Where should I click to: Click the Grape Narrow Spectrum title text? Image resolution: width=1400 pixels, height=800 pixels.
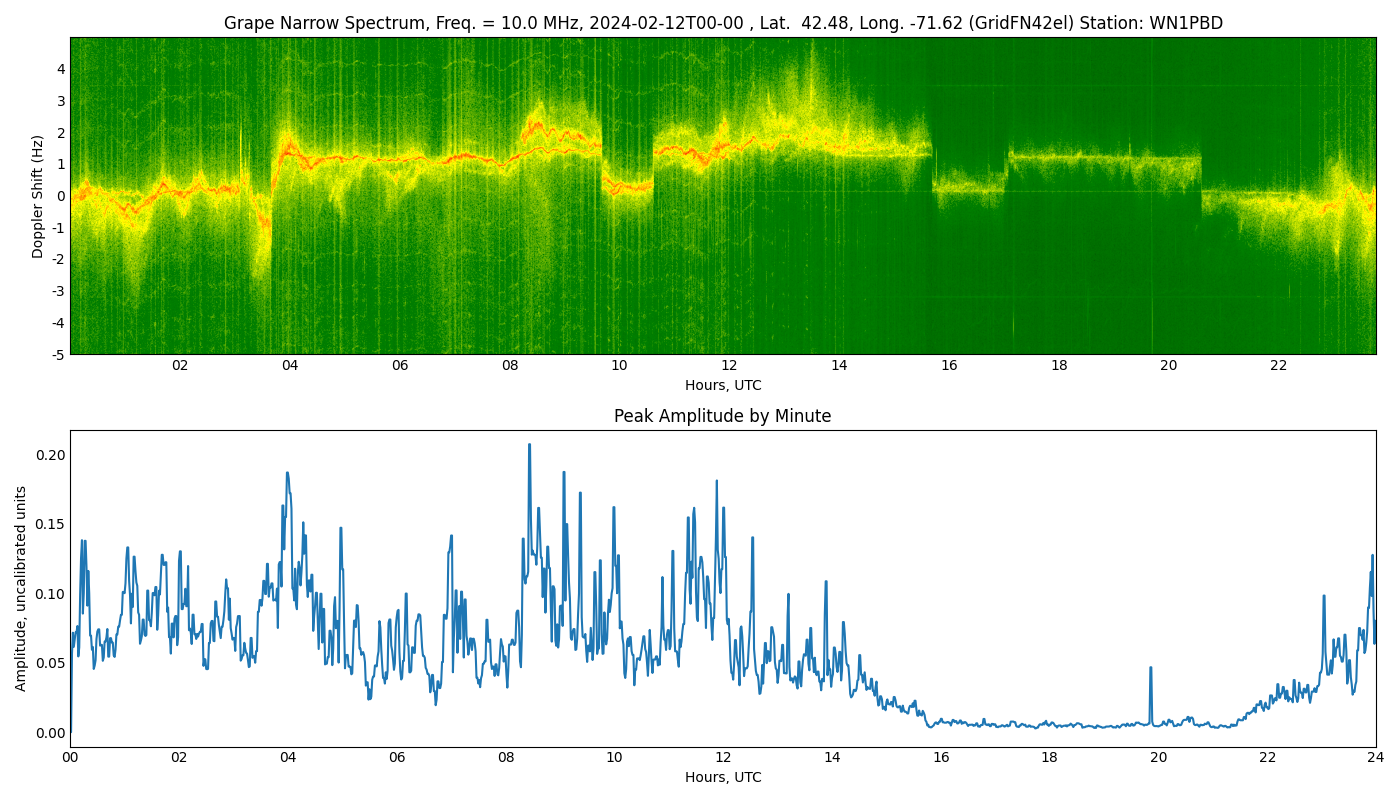click(x=722, y=23)
